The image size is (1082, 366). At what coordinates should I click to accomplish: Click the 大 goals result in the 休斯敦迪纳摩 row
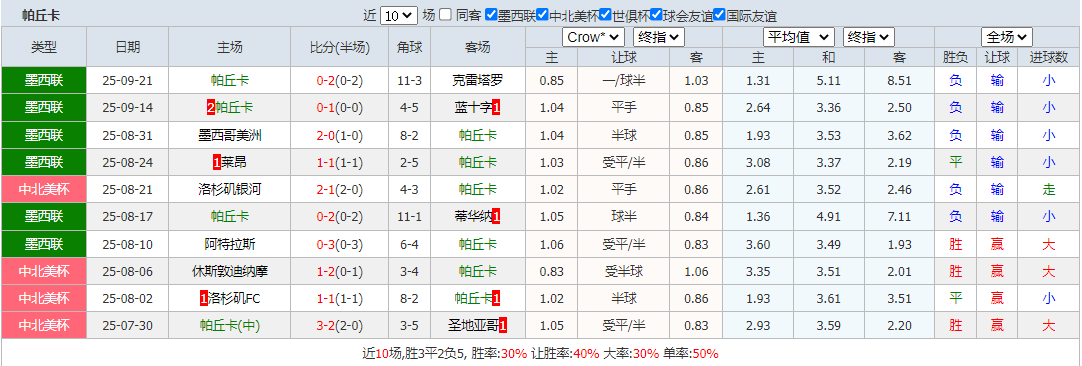click(x=1048, y=271)
